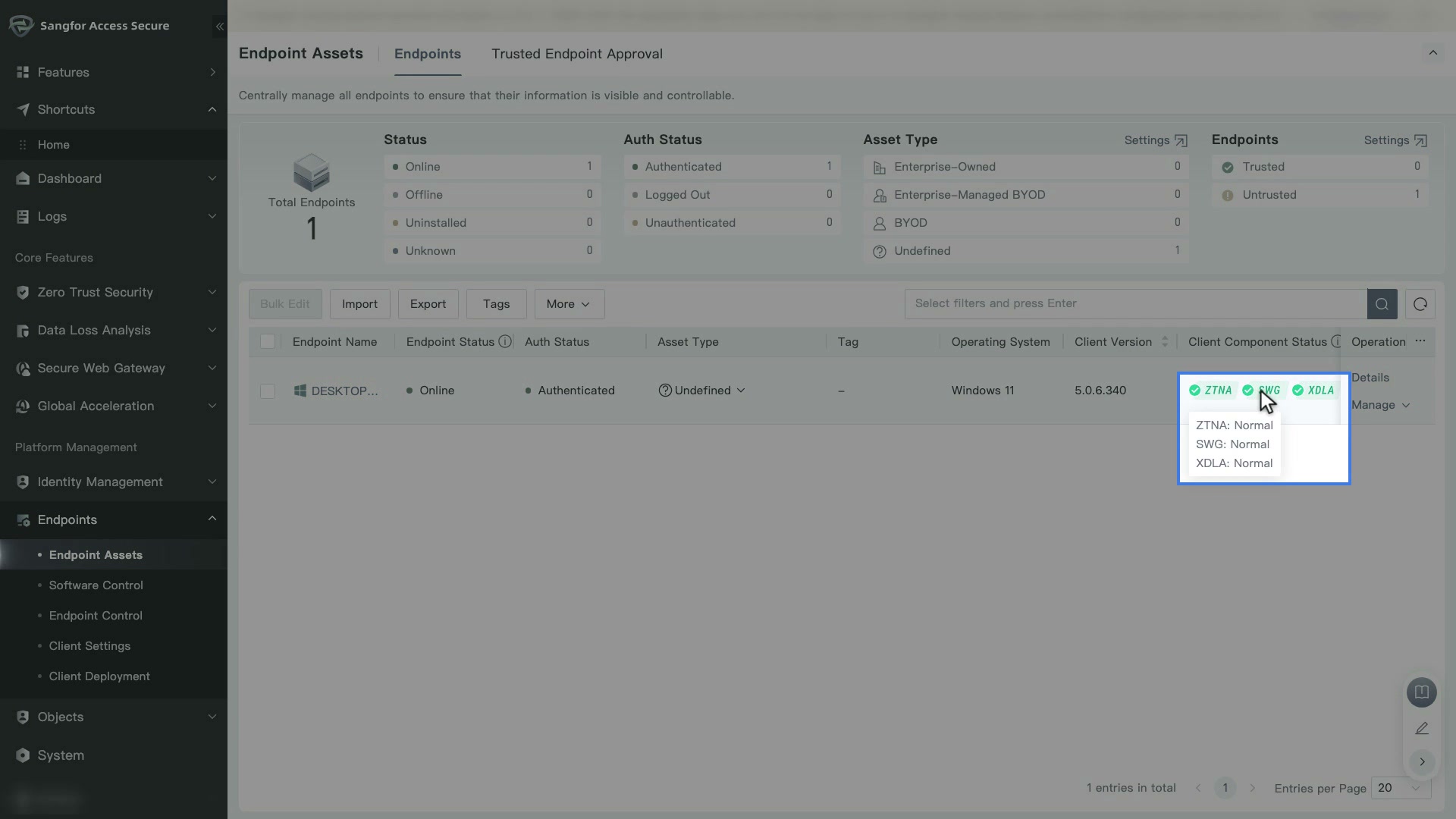Open Endpoint Control in sidebar

96,616
